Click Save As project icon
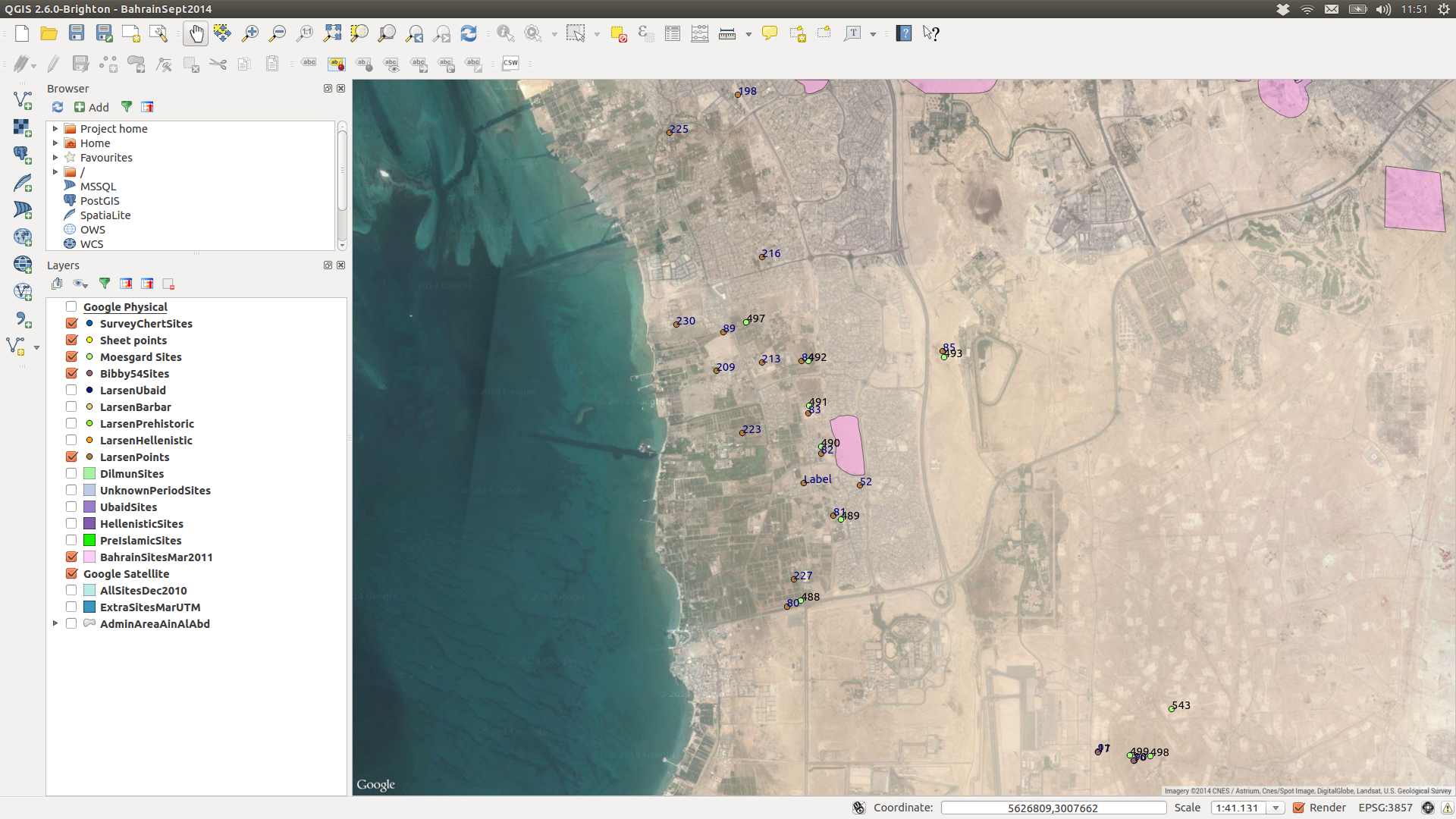This screenshot has height=819, width=1456. point(104,33)
